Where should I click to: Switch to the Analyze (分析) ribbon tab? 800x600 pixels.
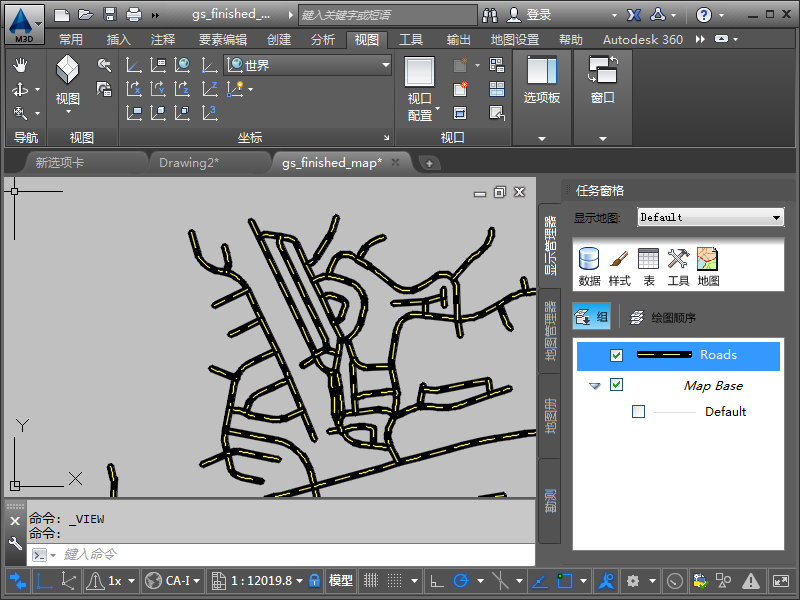pos(322,40)
